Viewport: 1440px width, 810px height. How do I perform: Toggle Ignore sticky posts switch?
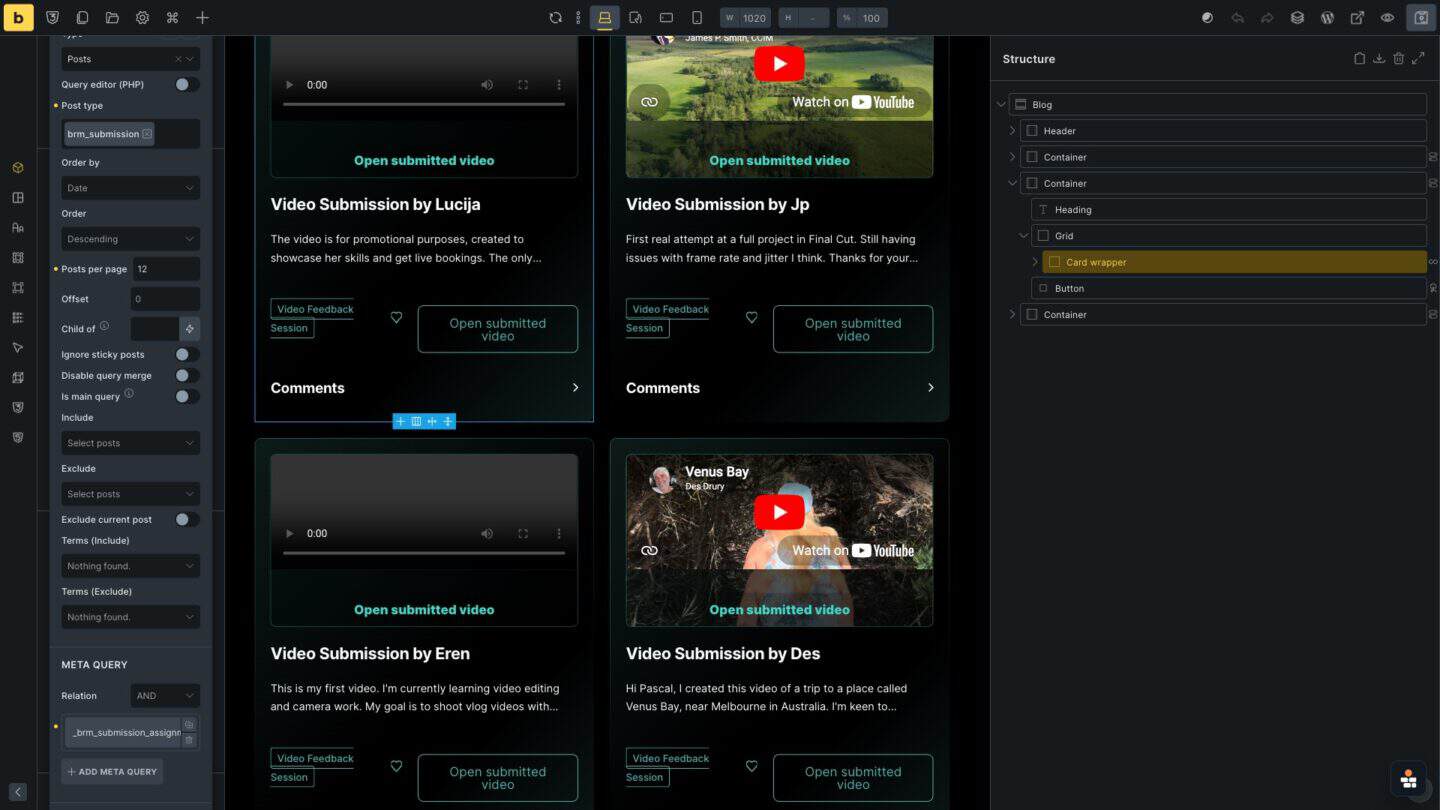coord(186,355)
